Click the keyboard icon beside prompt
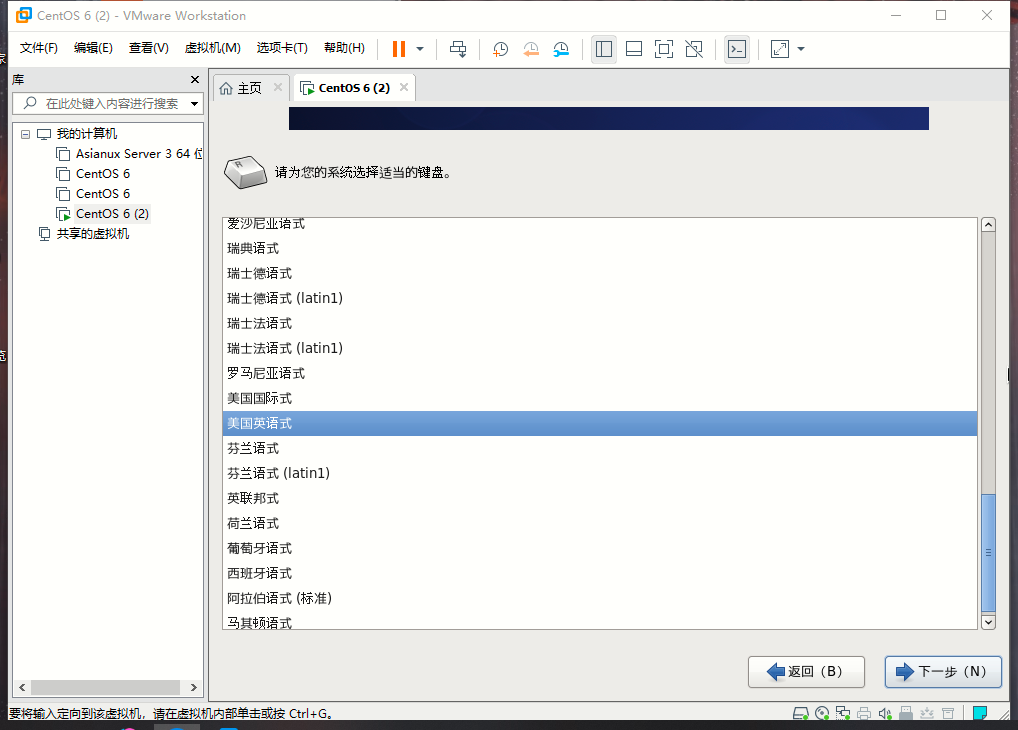1018x730 pixels. pyautogui.click(x=245, y=172)
